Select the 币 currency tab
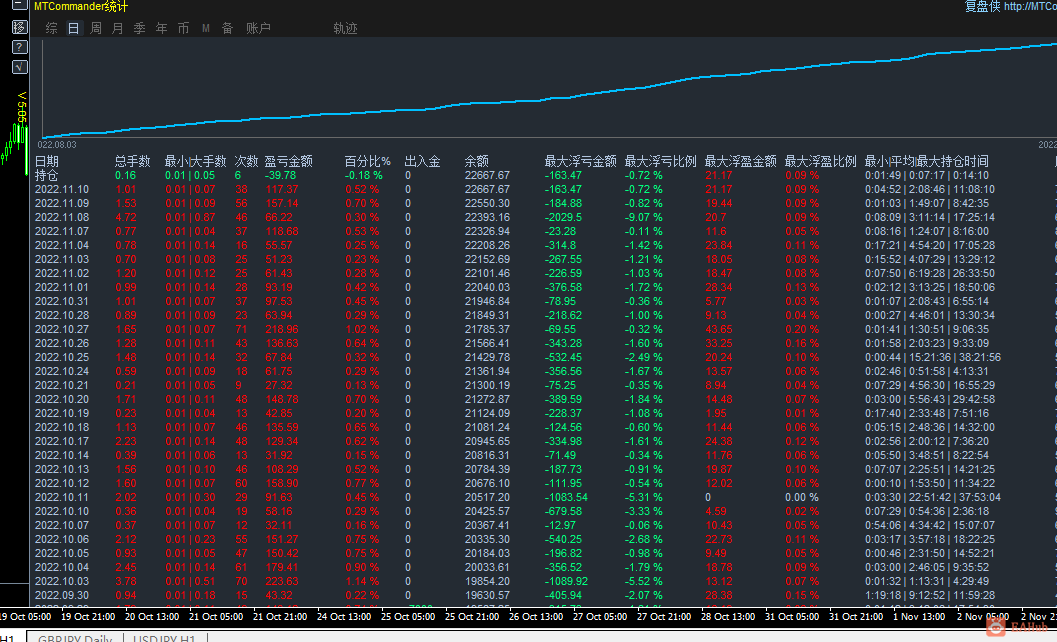Screen dimensions: 1057x642 click(183, 28)
